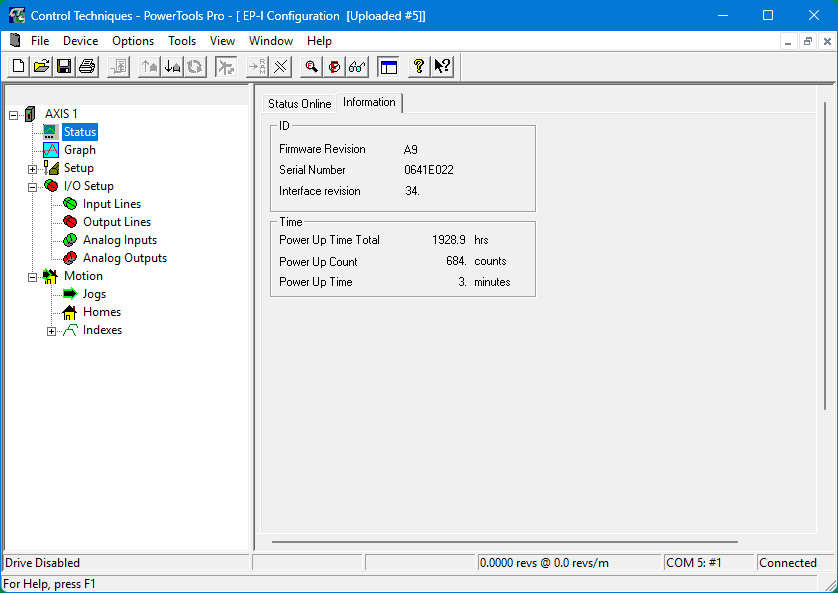
Task: Click serial number value 0641E022
Action: [x=429, y=170]
